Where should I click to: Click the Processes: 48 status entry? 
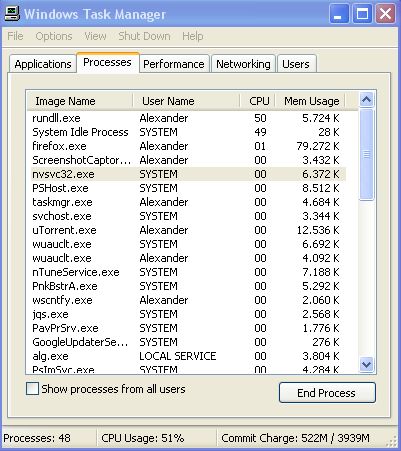click(x=37, y=438)
